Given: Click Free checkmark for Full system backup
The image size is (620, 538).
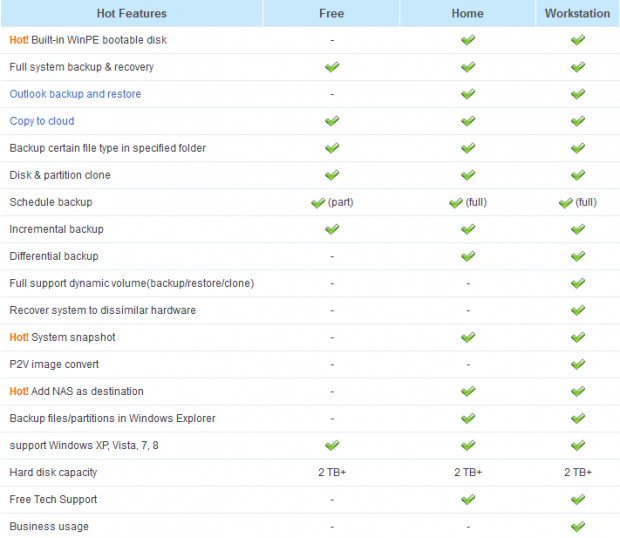Looking at the screenshot, I should click(332, 67).
